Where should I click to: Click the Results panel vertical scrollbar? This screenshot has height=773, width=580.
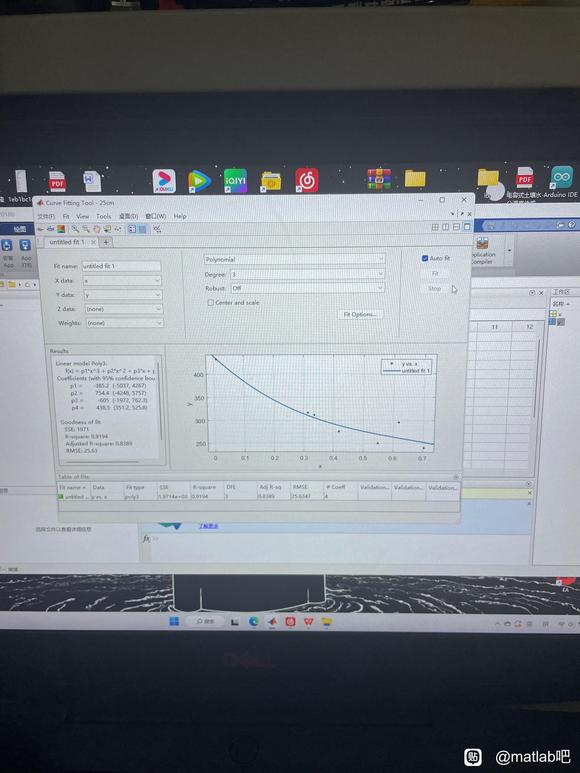click(161, 402)
